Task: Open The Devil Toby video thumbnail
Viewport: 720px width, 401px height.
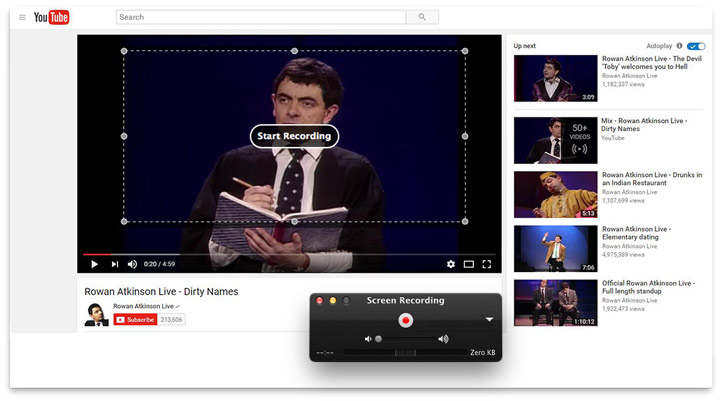Action: (556, 78)
